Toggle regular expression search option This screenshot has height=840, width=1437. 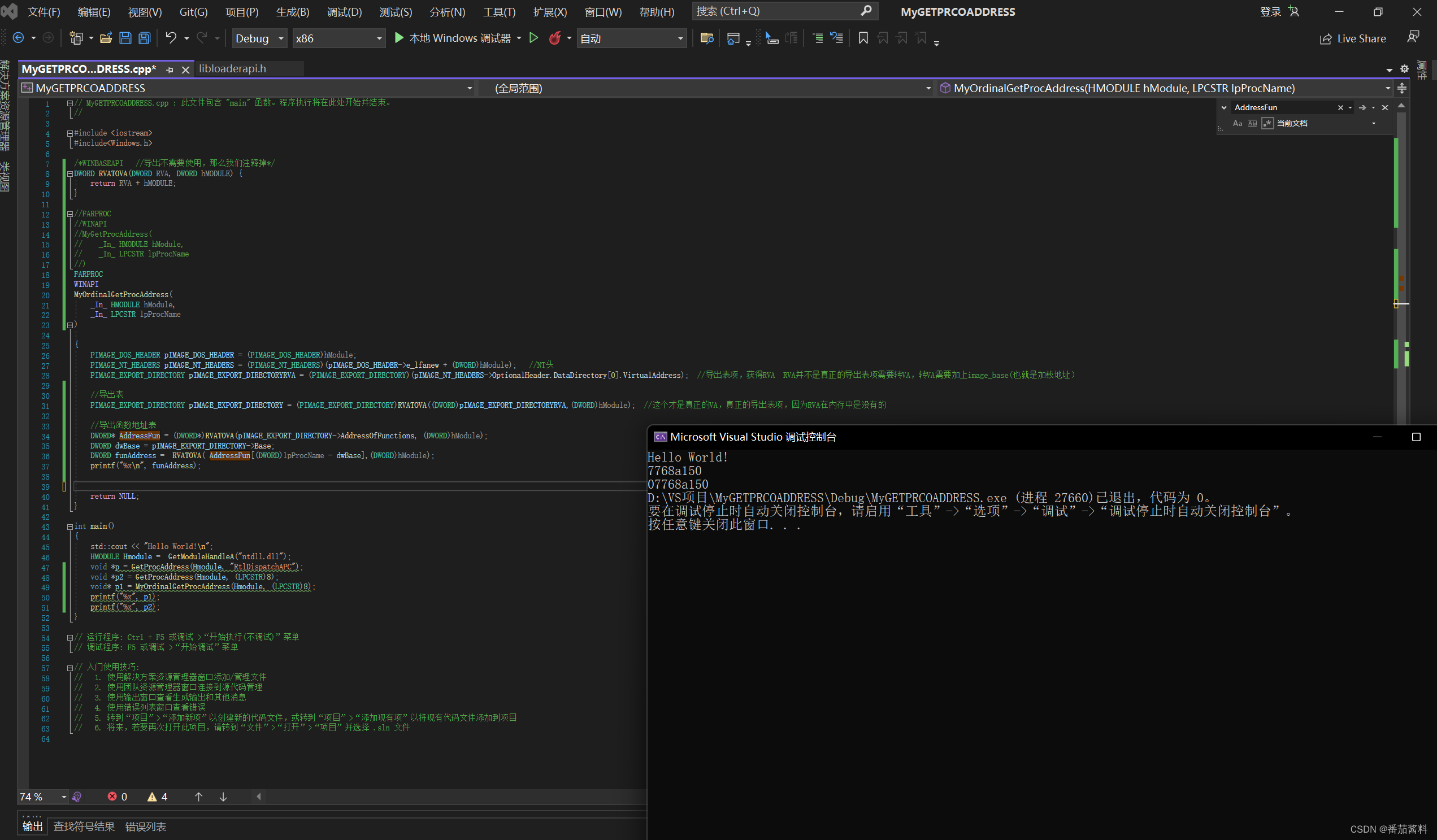(x=1267, y=123)
